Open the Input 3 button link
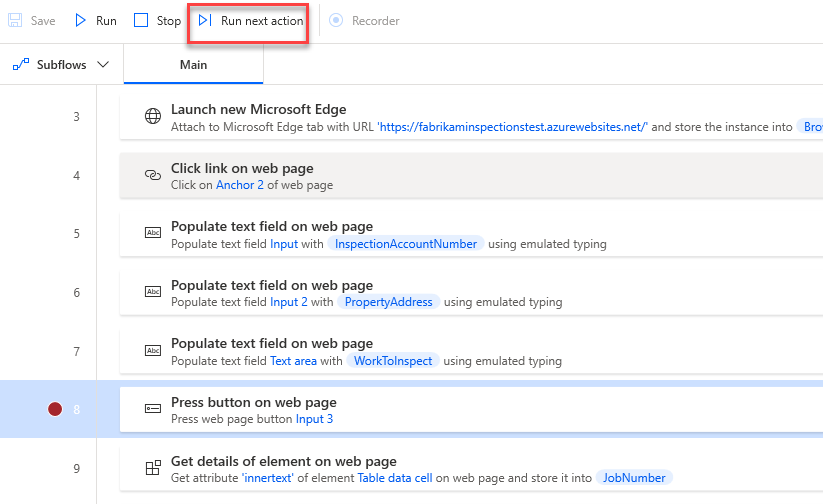 [314, 419]
